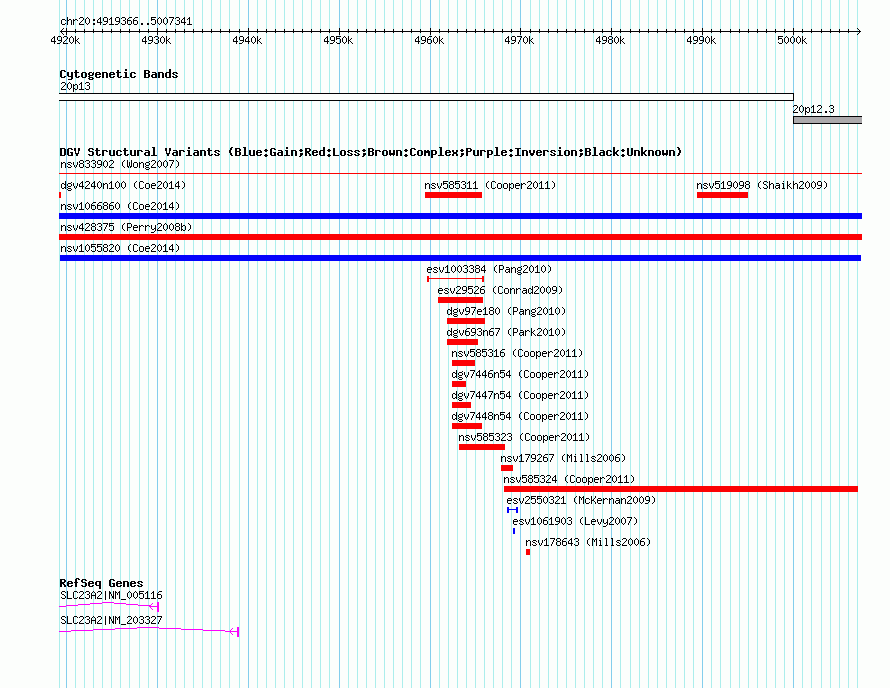Screen dimensions: 890x688
Task: Click the dgv7447n54 (Cooper2011) red bar
Action: coord(461,405)
